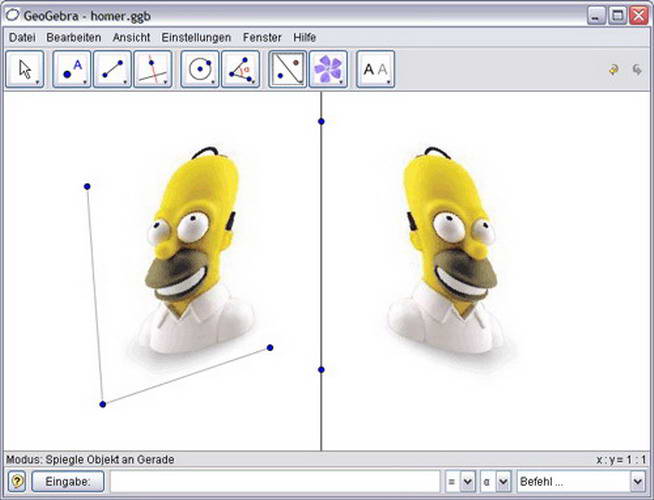The image size is (654, 500).
Task: Open the Datei menu
Action: [22, 38]
